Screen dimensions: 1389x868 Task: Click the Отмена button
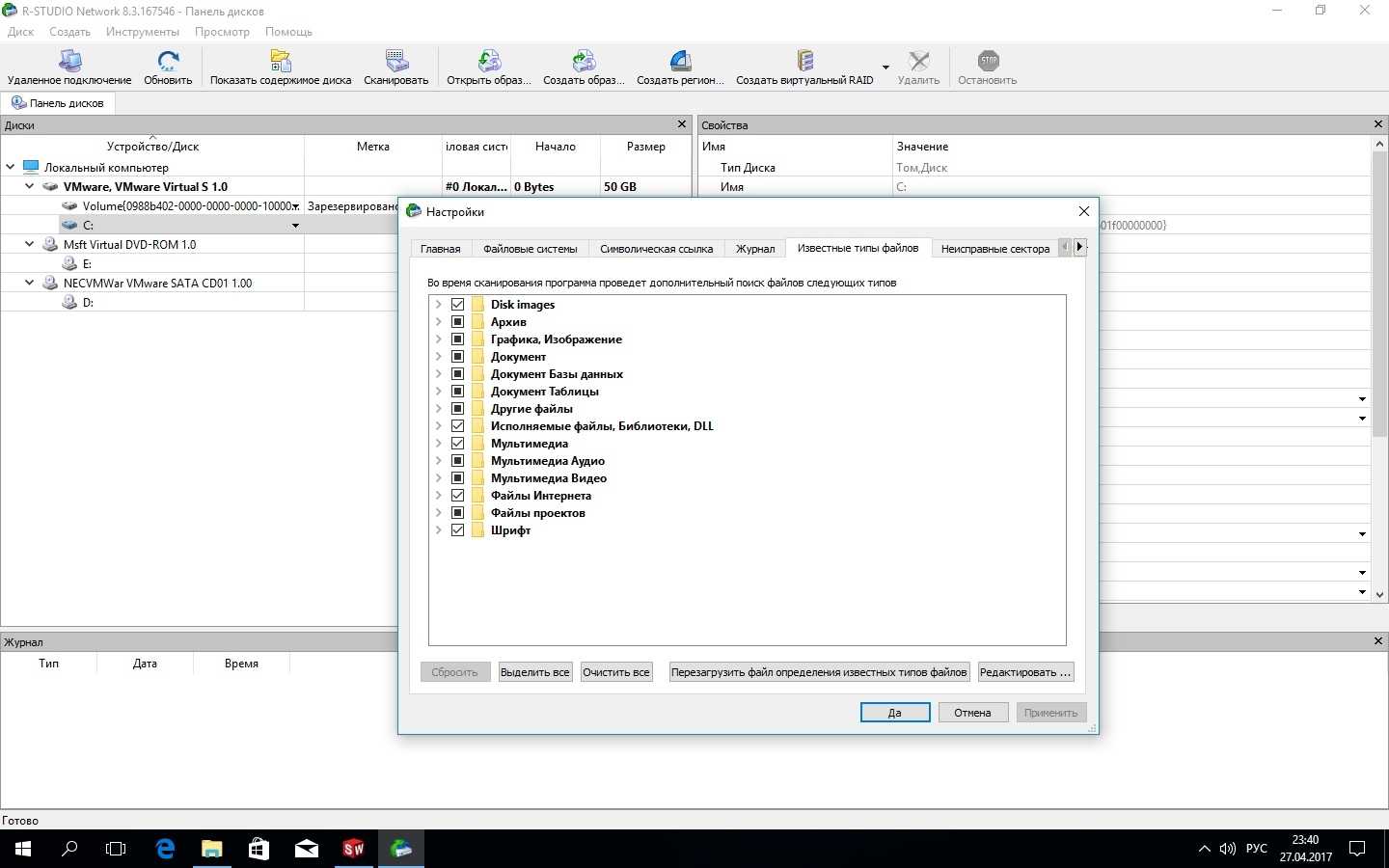click(x=972, y=713)
